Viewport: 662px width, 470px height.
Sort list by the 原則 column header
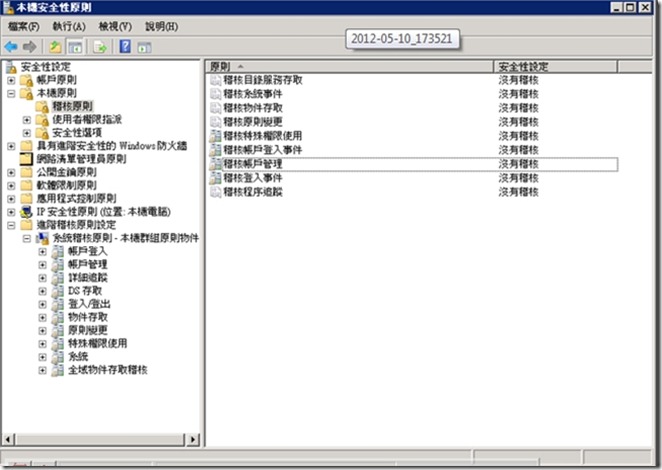350,65
